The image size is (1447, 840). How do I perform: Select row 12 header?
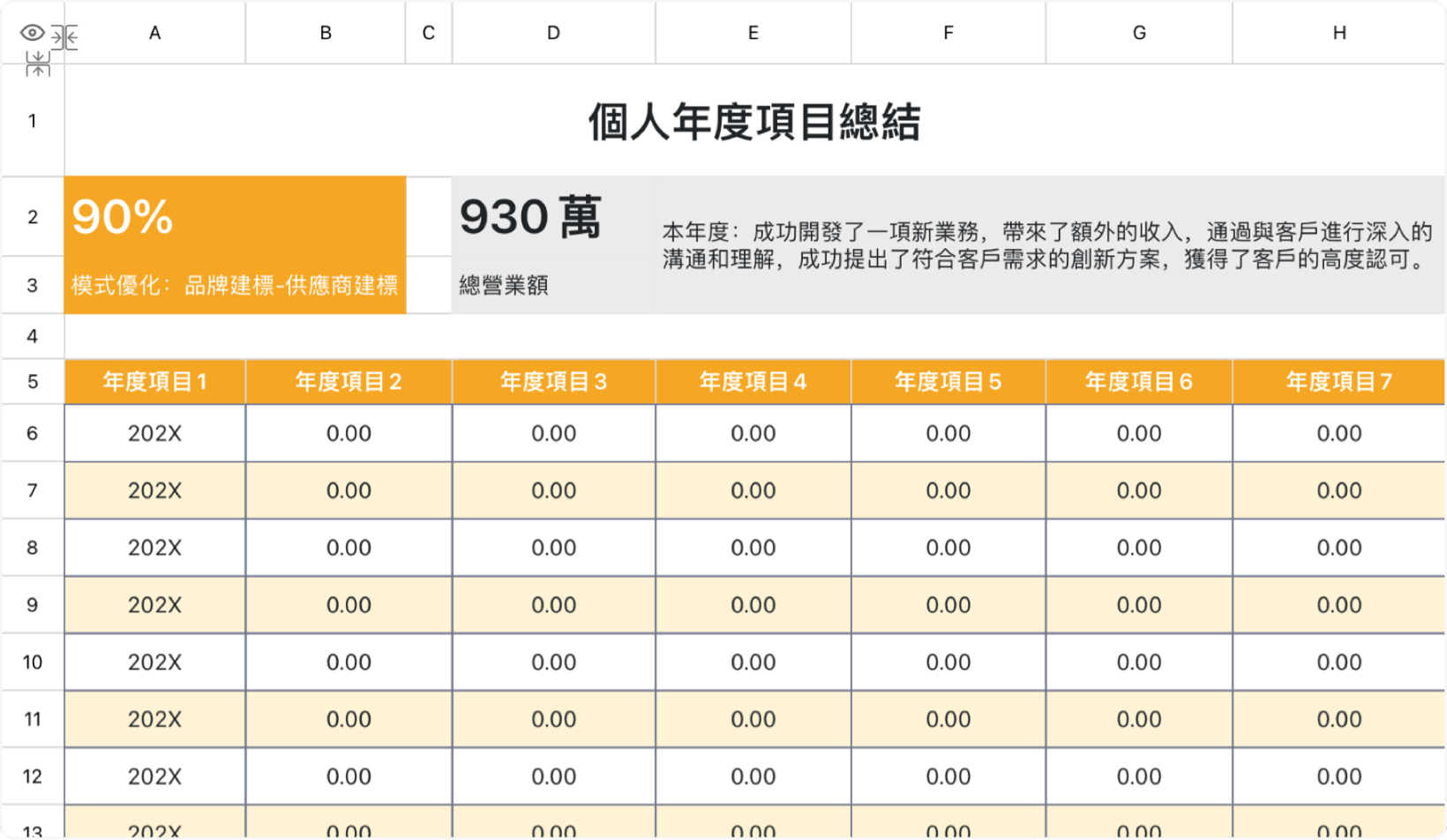pos(33,776)
